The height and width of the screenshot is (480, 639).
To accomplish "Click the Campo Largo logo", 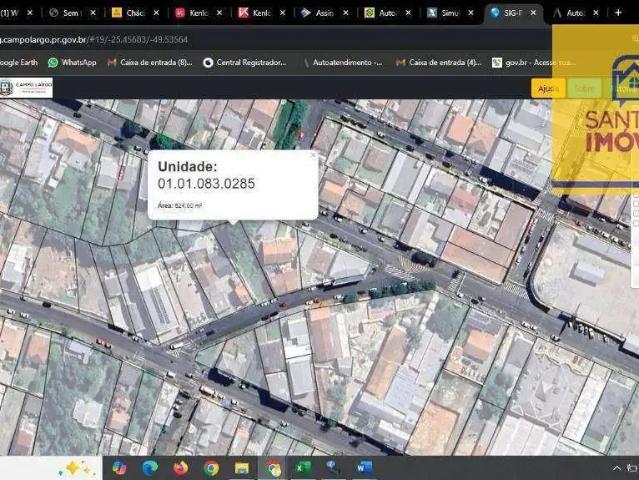I will pyautogui.click(x=27, y=88).
